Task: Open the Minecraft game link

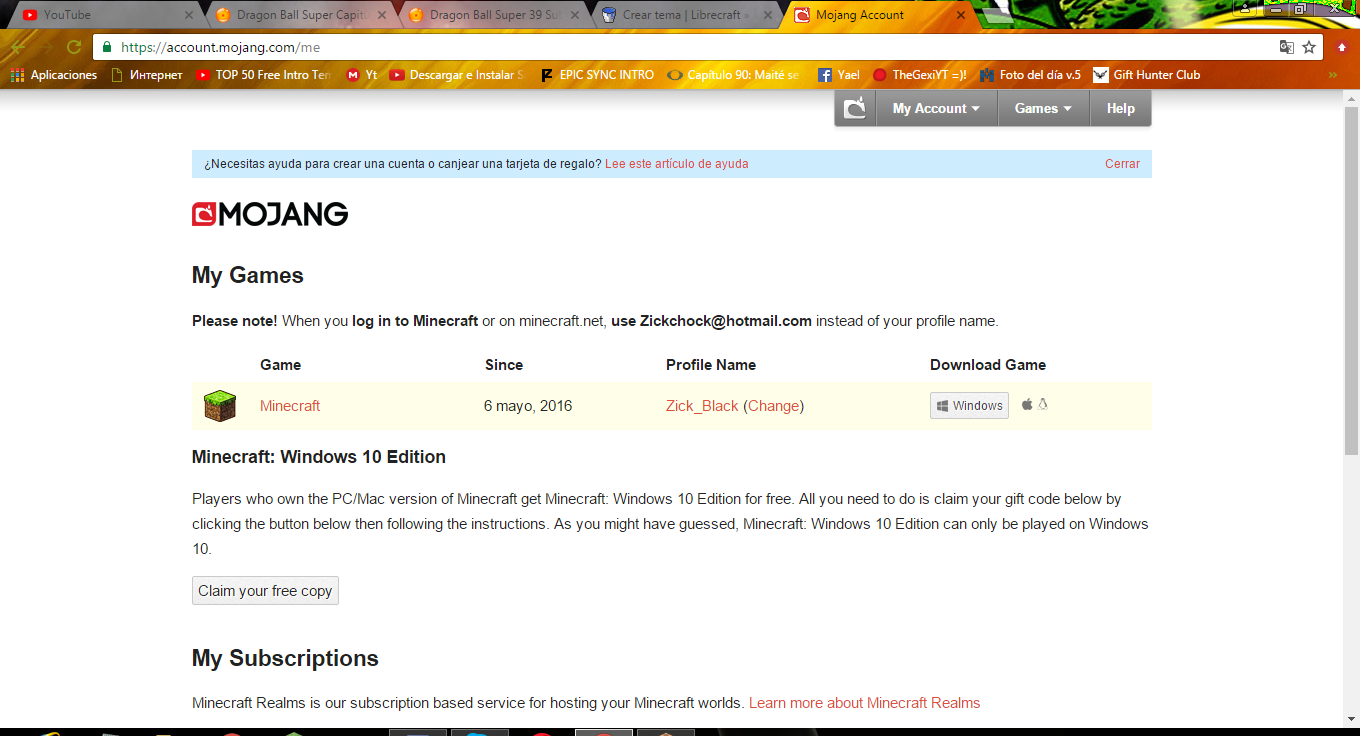Action: coord(290,406)
